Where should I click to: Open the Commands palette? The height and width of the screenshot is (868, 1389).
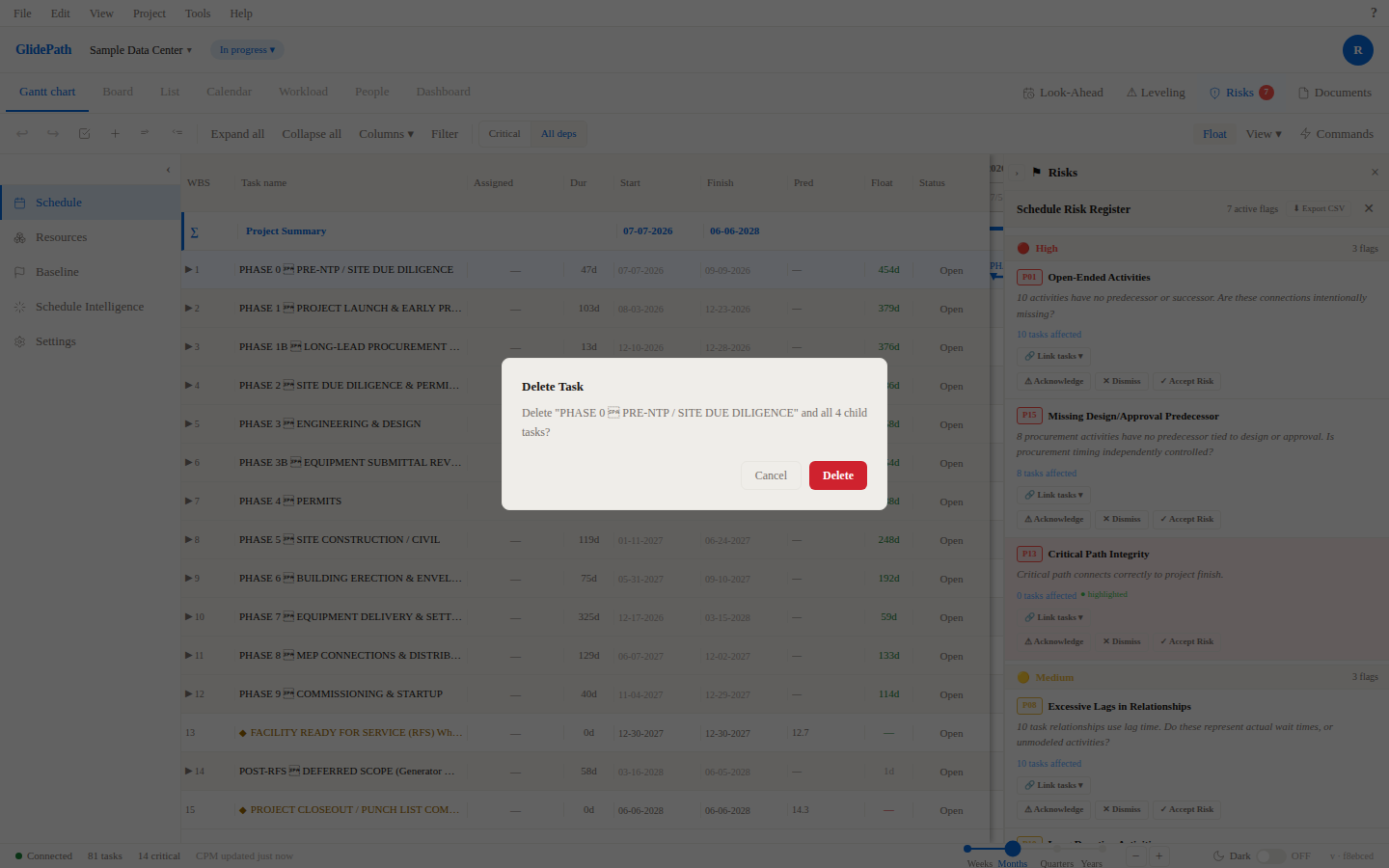pos(1336,134)
